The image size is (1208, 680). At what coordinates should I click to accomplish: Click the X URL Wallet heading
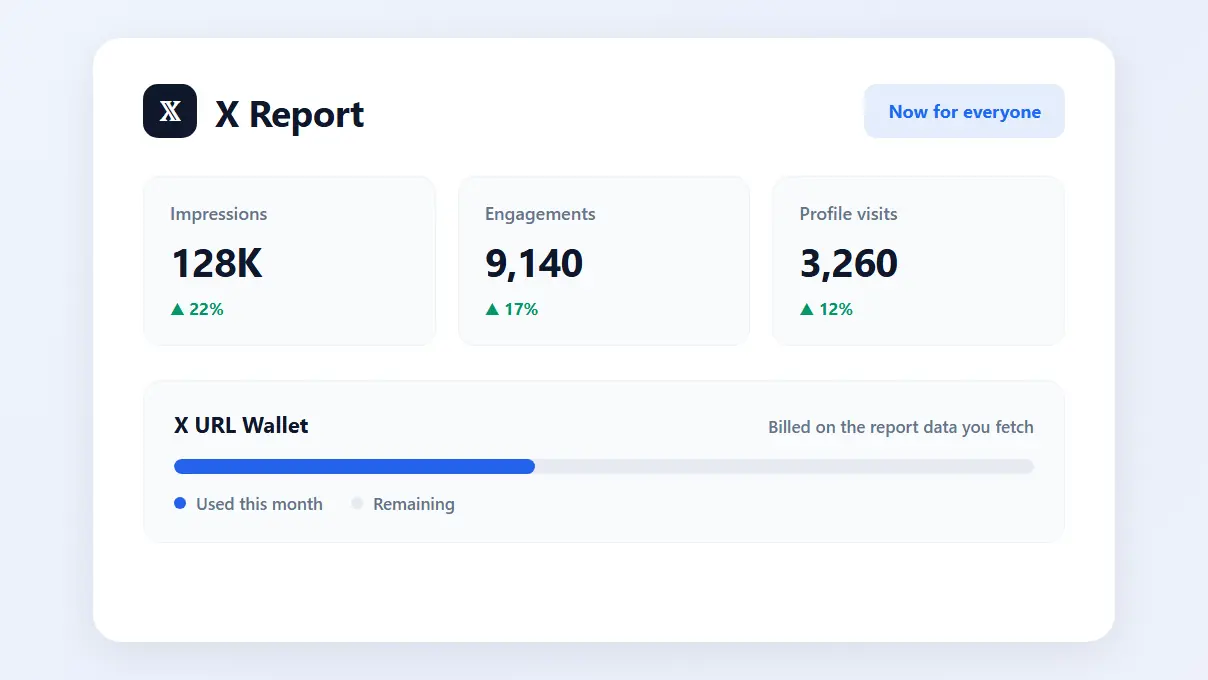pyautogui.click(x=241, y=425)
